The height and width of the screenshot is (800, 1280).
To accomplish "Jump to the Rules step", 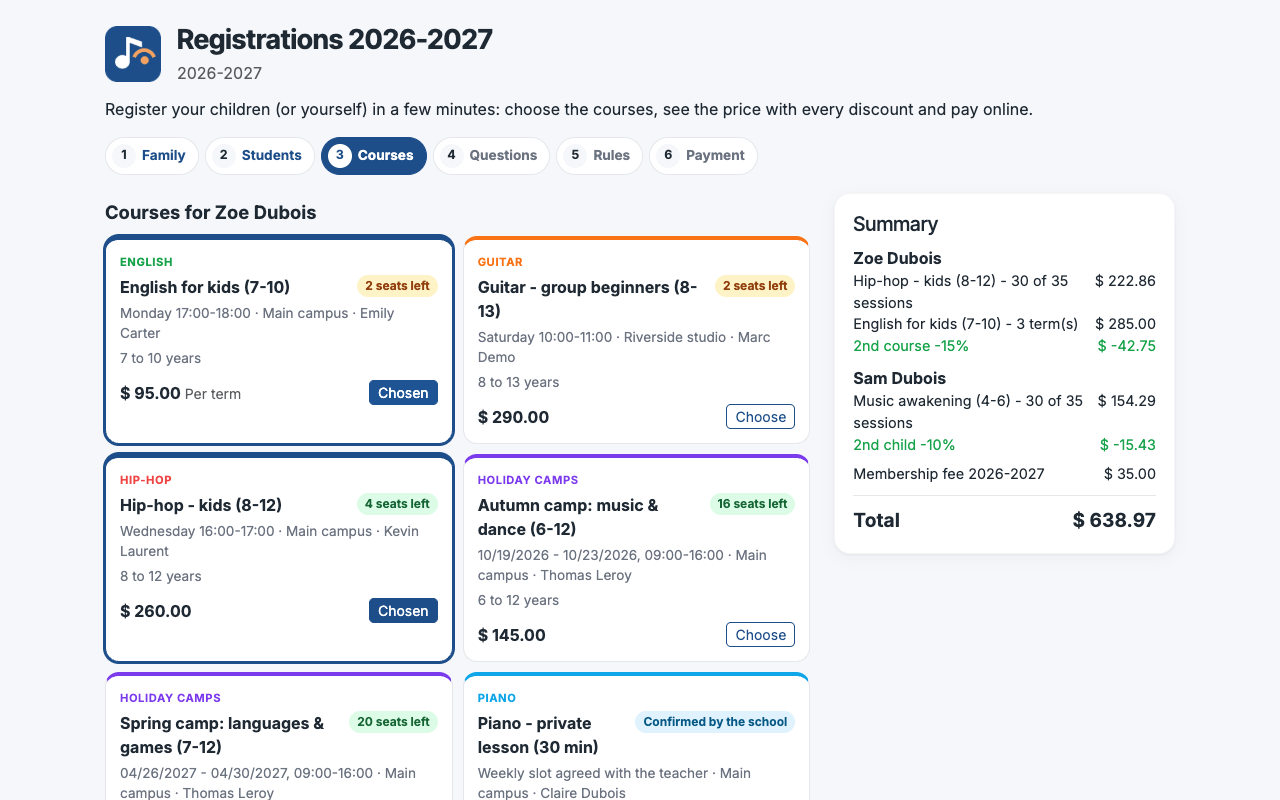I will [599, 156].
